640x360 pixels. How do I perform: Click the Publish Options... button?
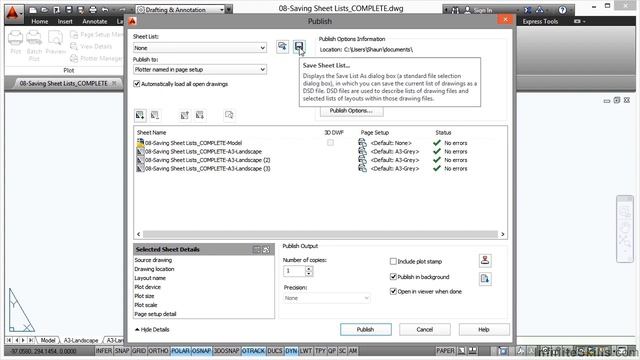[351, 111]
